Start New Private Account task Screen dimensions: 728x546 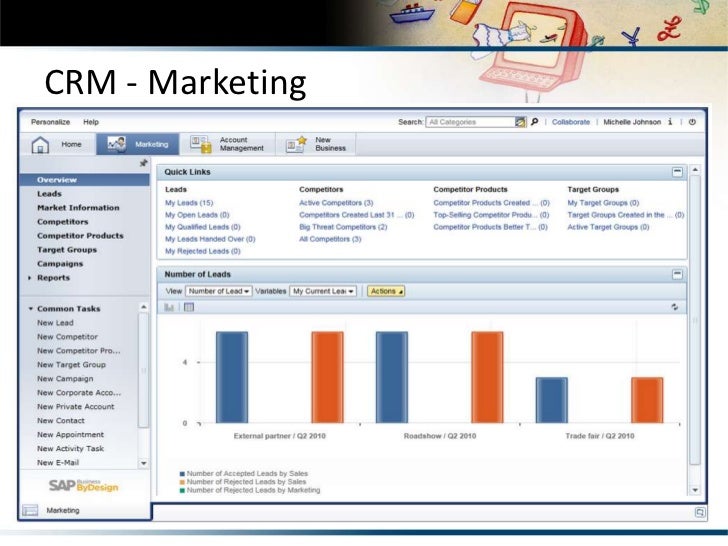coord(76,406)
